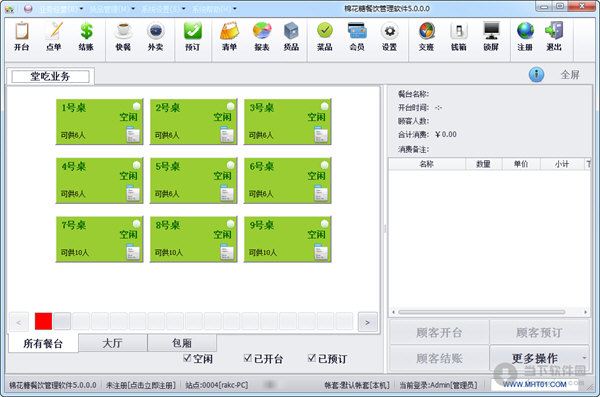Open the 货品管理(M) menu dropdown

112,9
